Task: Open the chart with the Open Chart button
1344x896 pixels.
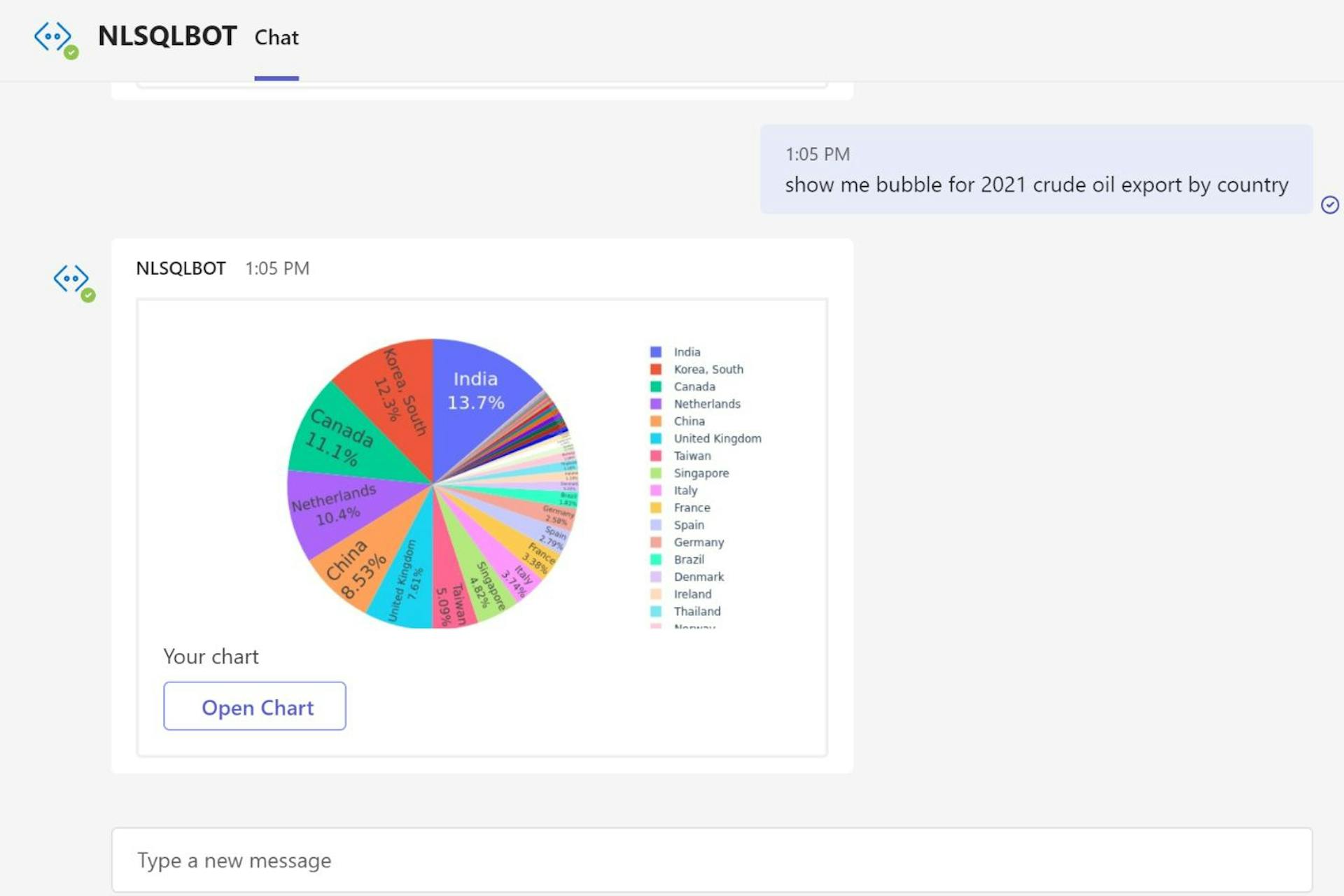Action: point(254,707)
